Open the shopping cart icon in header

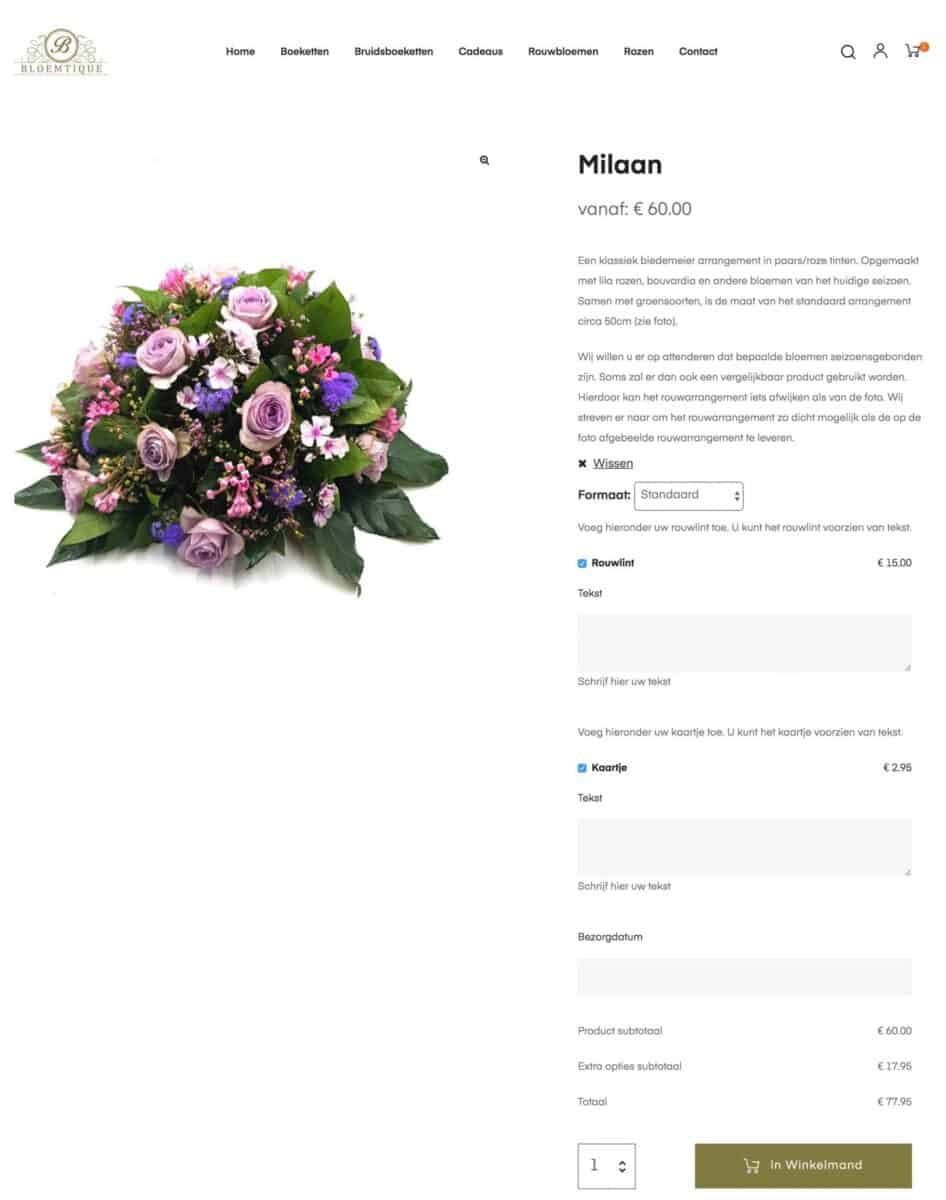915,50
